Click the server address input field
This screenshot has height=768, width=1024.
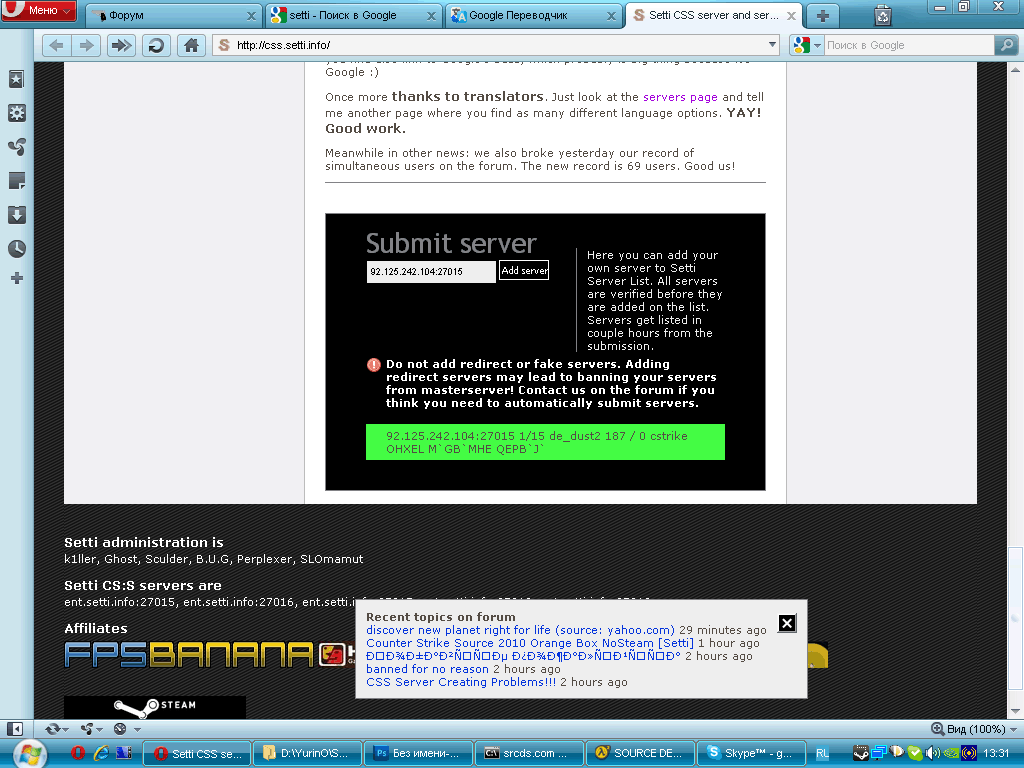click(x=431, y=272)
